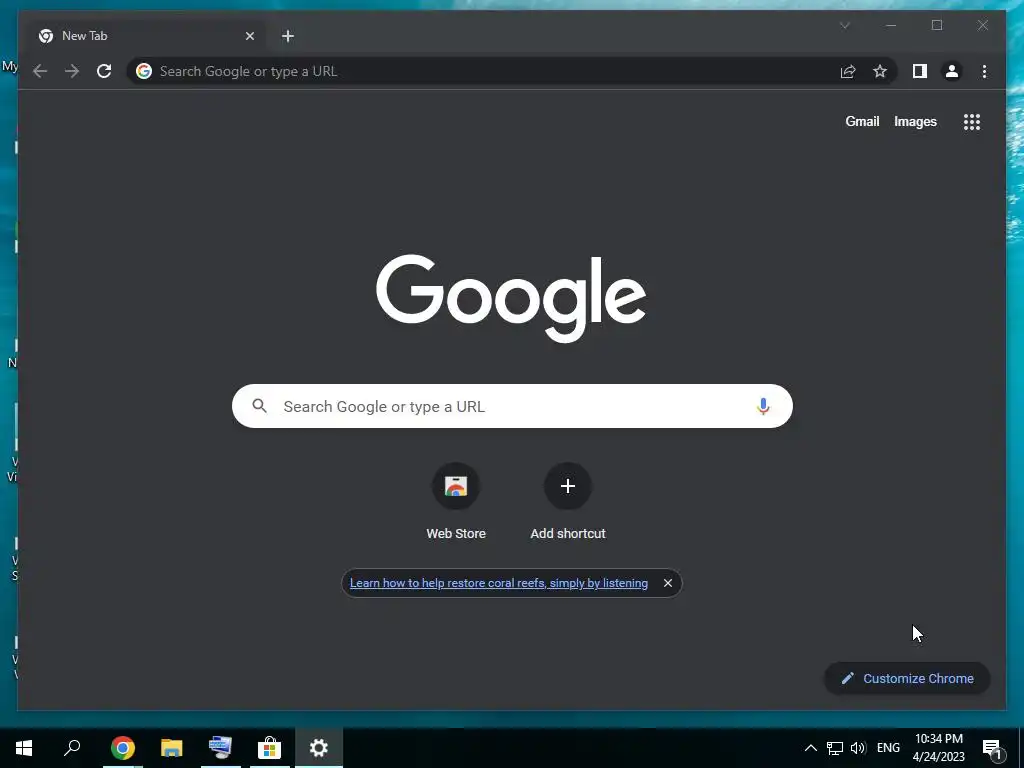Click the Chrome taskbar icon

(x=122, y=748)
